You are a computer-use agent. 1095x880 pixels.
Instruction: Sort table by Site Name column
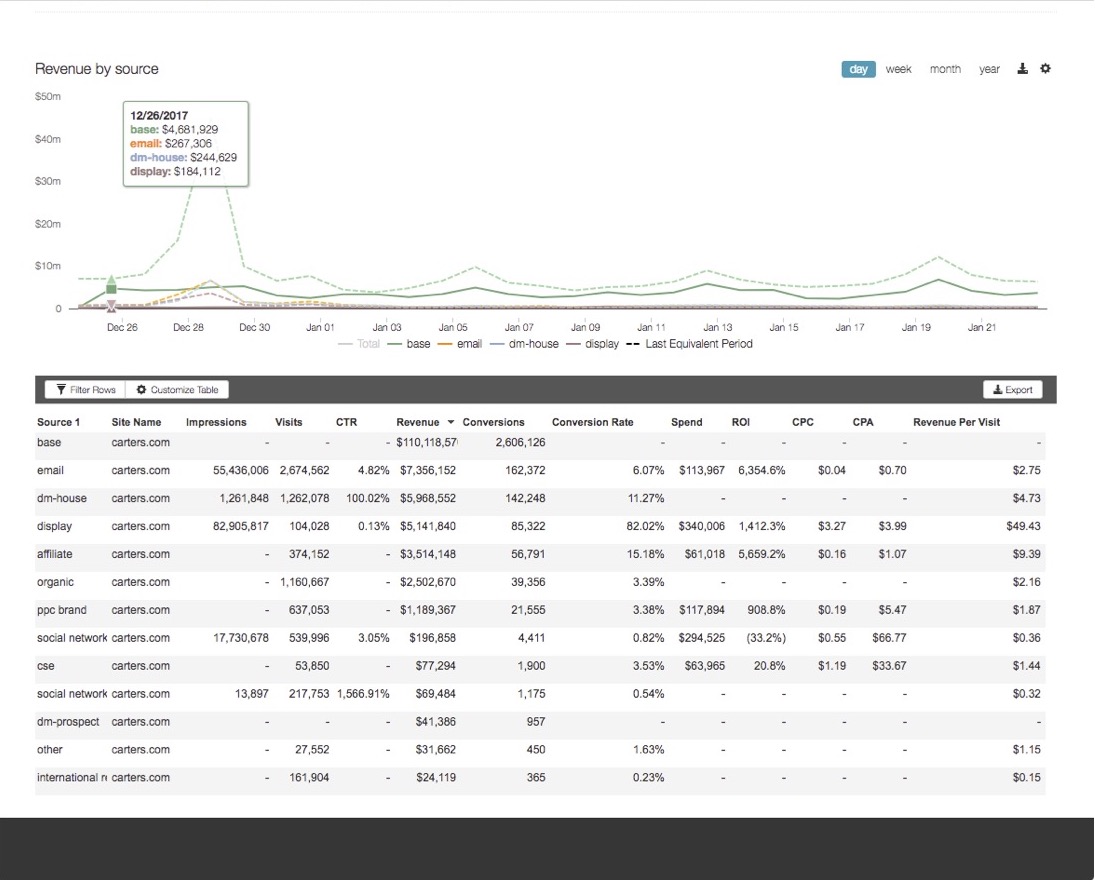[x=136, y=422]
